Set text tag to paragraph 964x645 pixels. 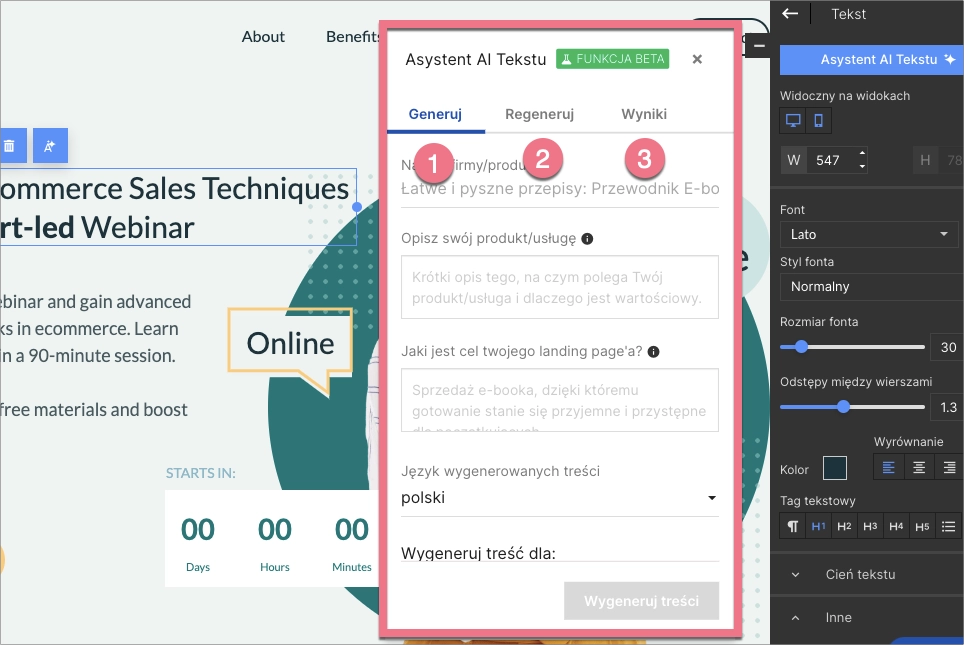click(792, 526)
